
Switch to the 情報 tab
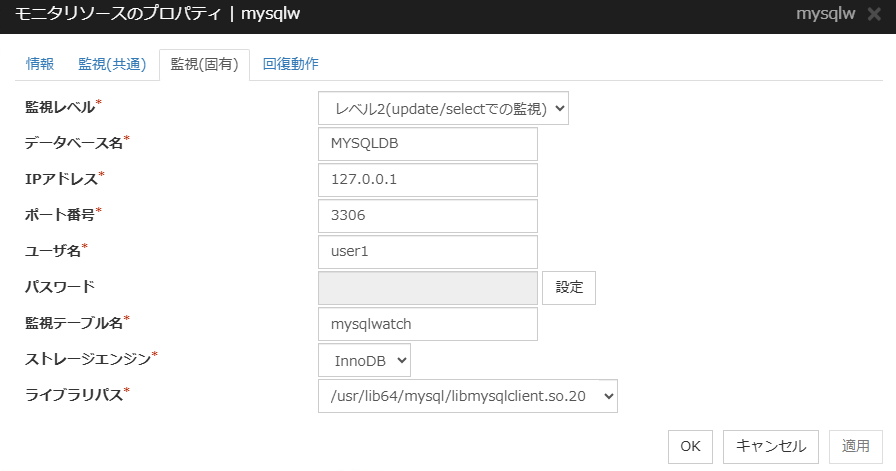[x=40, y=64]
